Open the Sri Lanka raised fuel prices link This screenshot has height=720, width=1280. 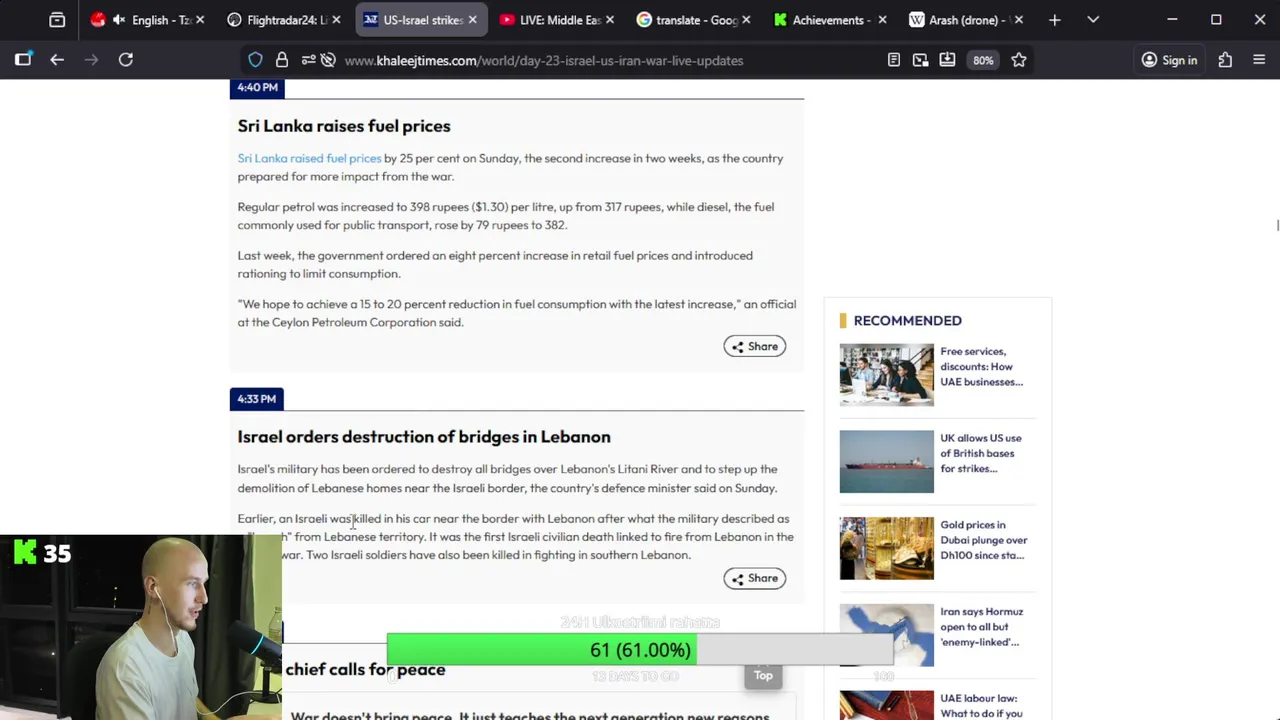(x=309, y=158)
